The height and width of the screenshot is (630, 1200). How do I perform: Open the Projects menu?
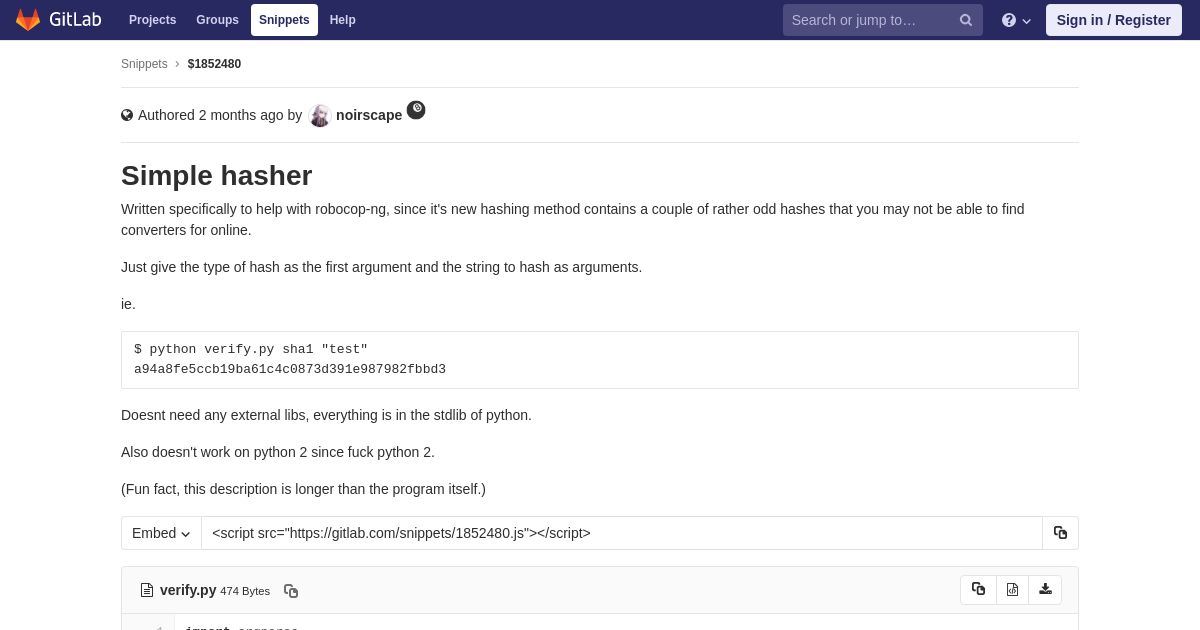coord(152,20)
